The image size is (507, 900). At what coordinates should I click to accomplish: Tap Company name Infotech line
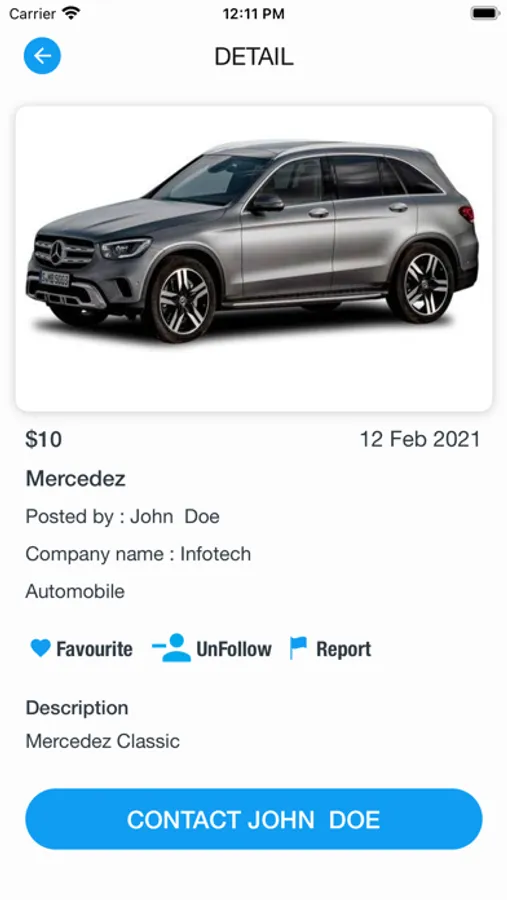[138, 554]
